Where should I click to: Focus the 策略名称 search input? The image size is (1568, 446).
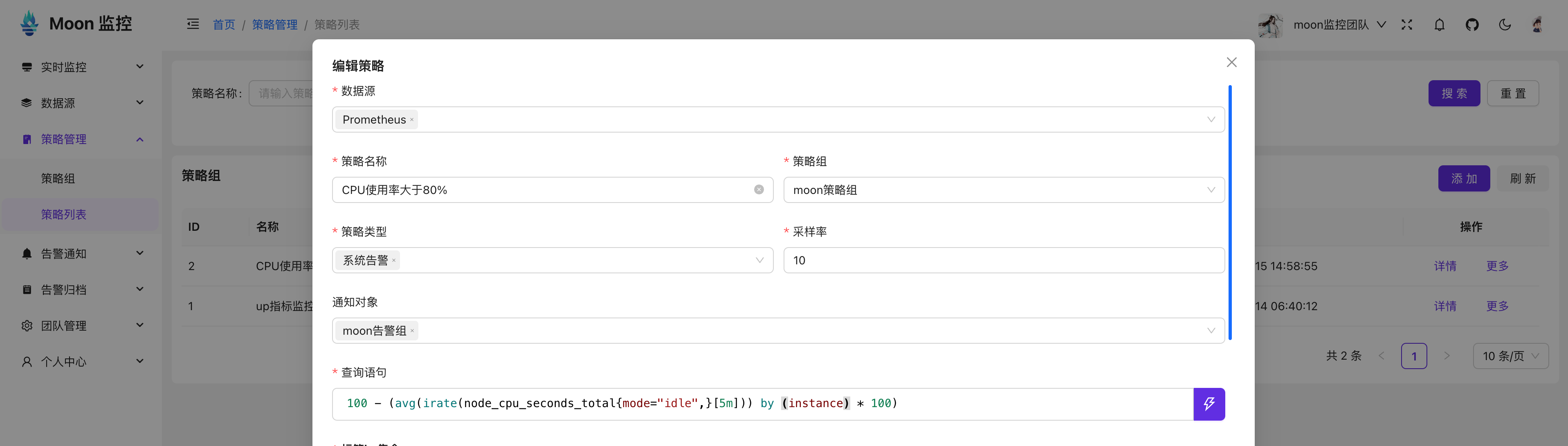[x=281, y=93]
